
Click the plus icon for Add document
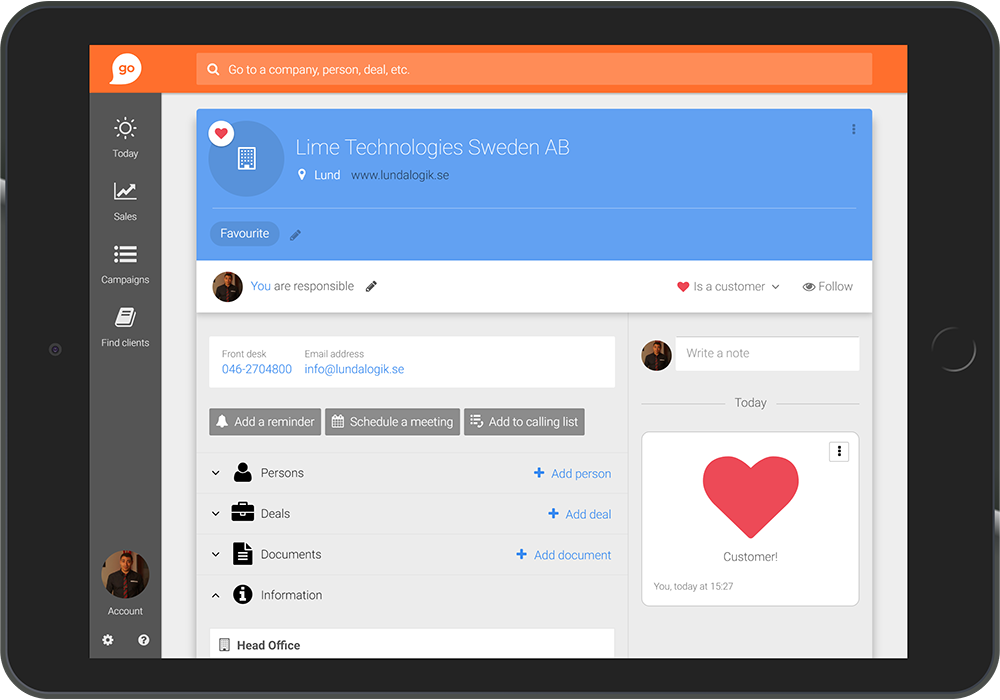tap(522, 554)
